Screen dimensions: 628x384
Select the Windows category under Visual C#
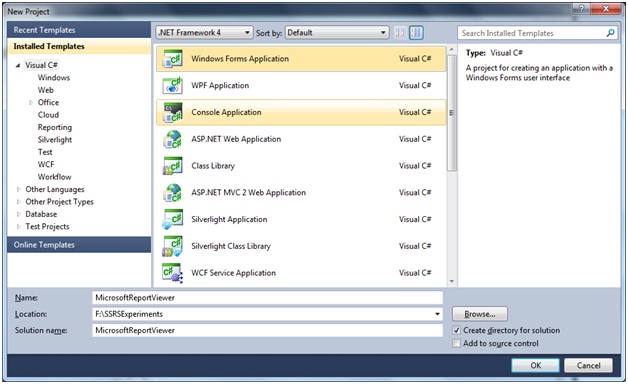[54, 78]
